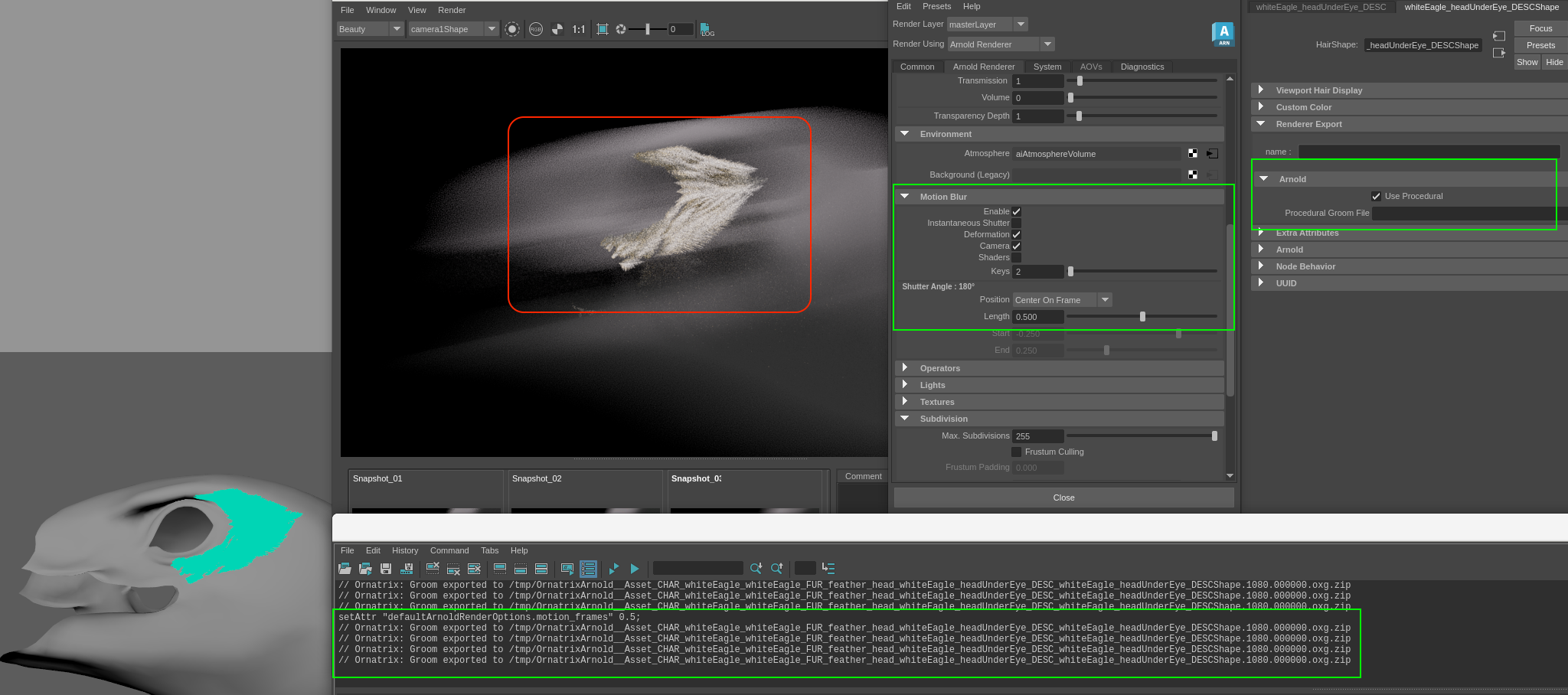
Task: Open the Position Center On Frame dropdown
Action: pos(1062,300)
